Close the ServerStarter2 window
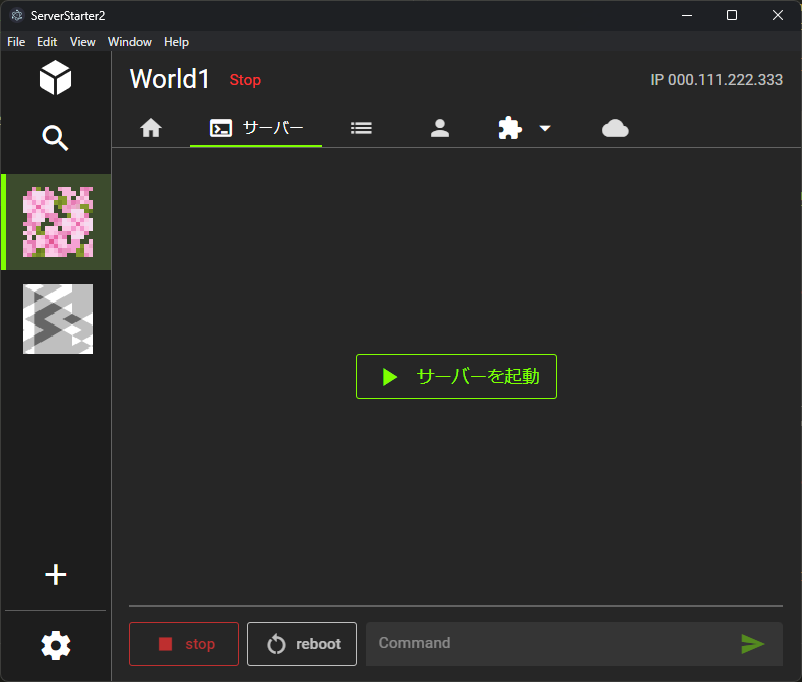This screenshot has height=682, width=802. [x=777, y=15]
